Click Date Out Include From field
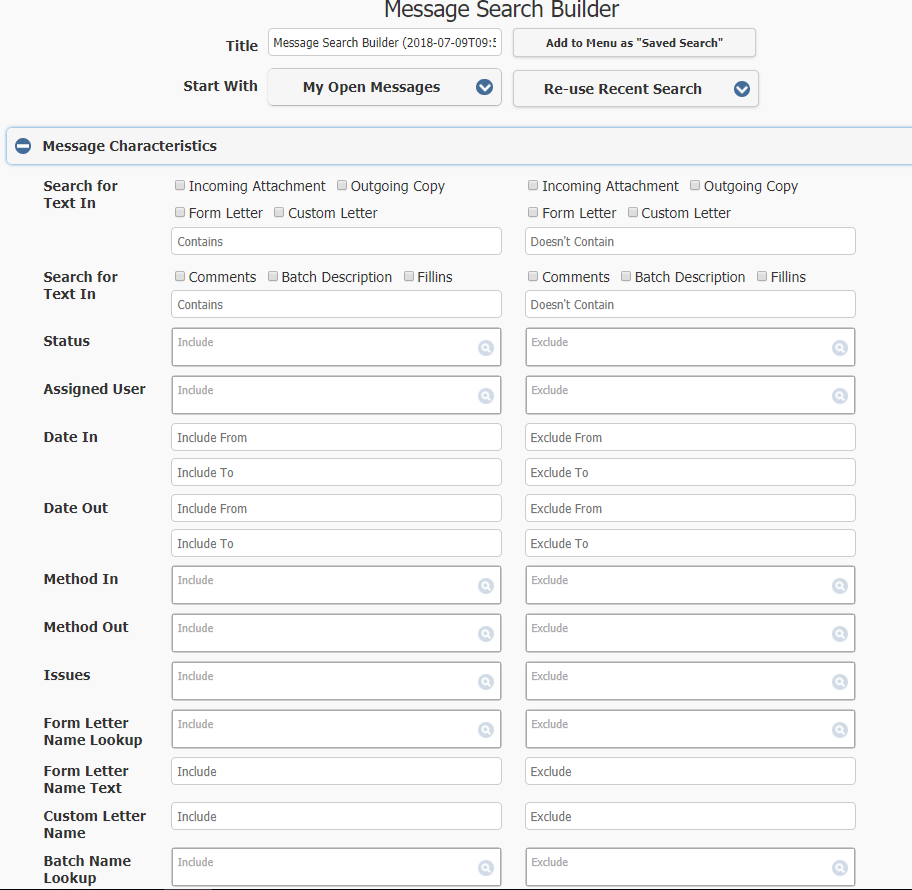 [336, 508]
